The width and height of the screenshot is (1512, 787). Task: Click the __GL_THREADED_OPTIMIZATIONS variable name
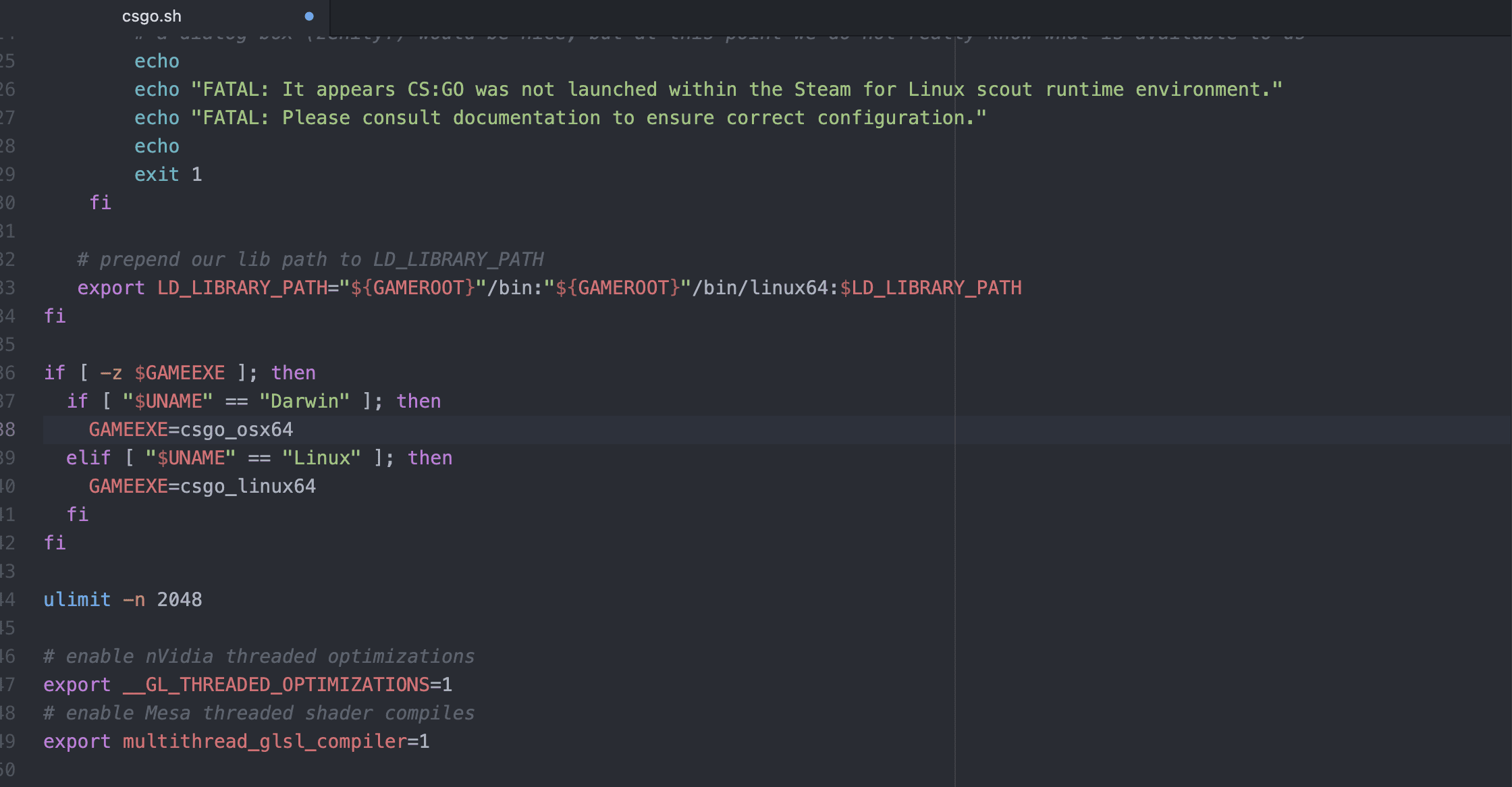[x=276, y=685]
